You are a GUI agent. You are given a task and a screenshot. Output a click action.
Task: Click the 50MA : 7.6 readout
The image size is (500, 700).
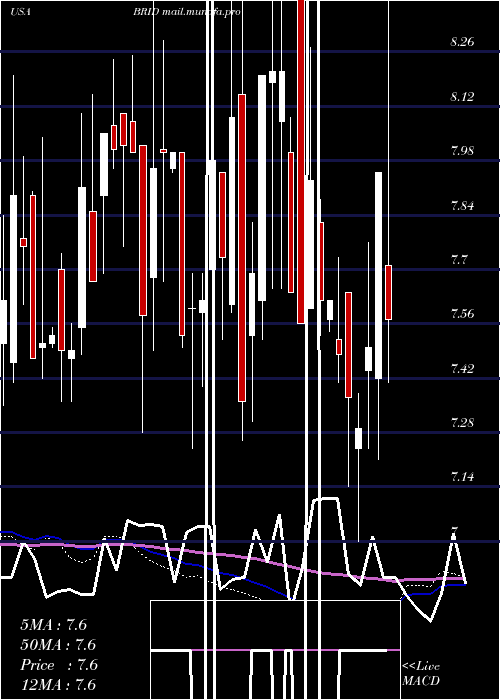58,645
